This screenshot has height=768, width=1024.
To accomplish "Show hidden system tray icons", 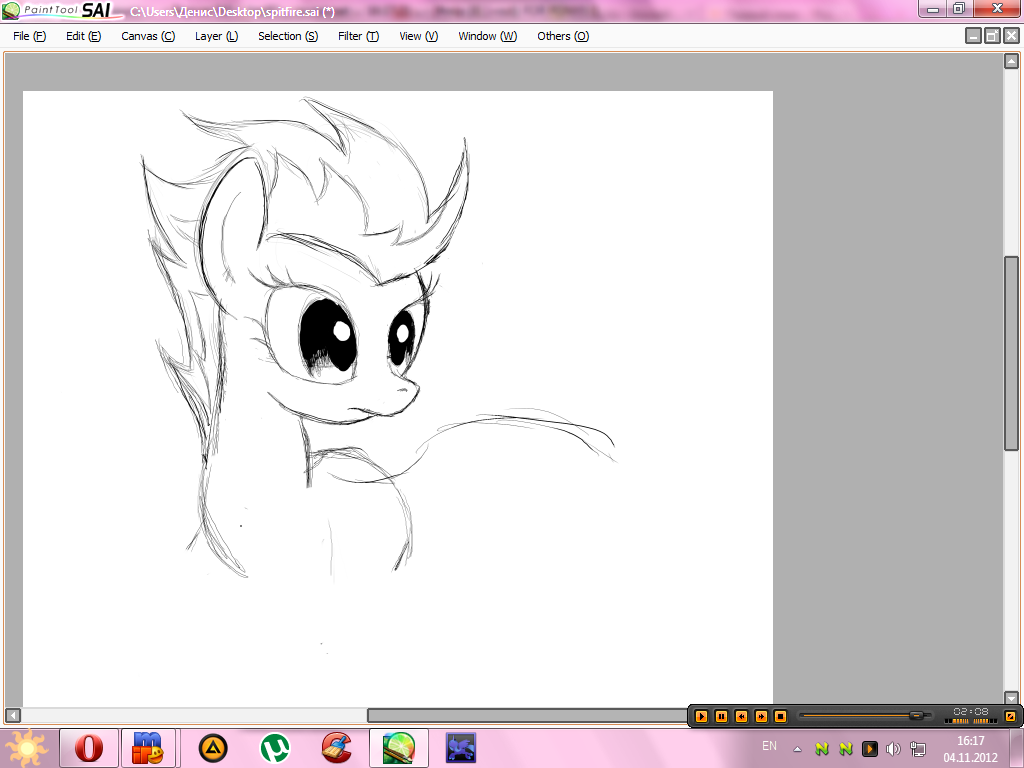I will click(x=797, y=749).
